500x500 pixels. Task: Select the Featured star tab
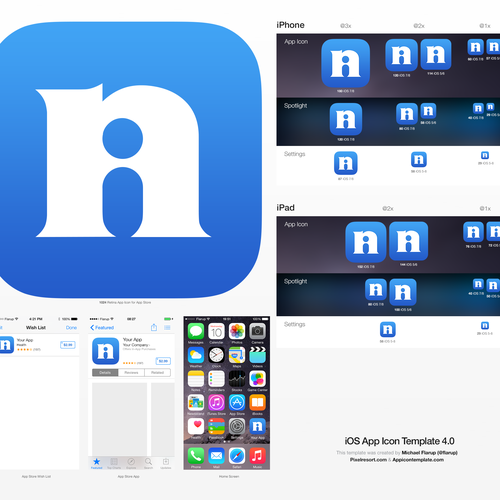click(97, 463)
